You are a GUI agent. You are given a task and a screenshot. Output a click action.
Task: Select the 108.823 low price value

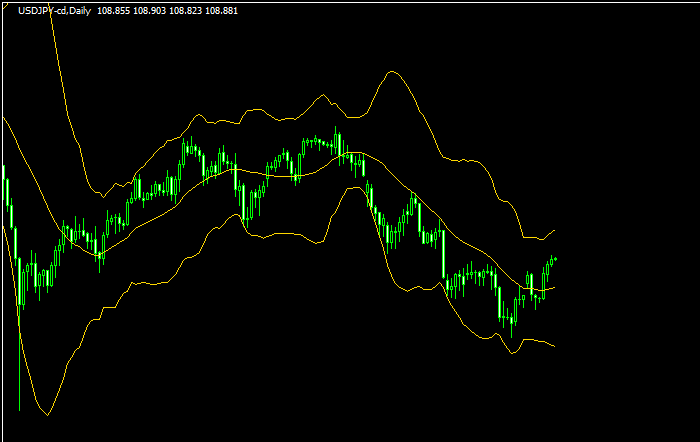click(185, 11)
